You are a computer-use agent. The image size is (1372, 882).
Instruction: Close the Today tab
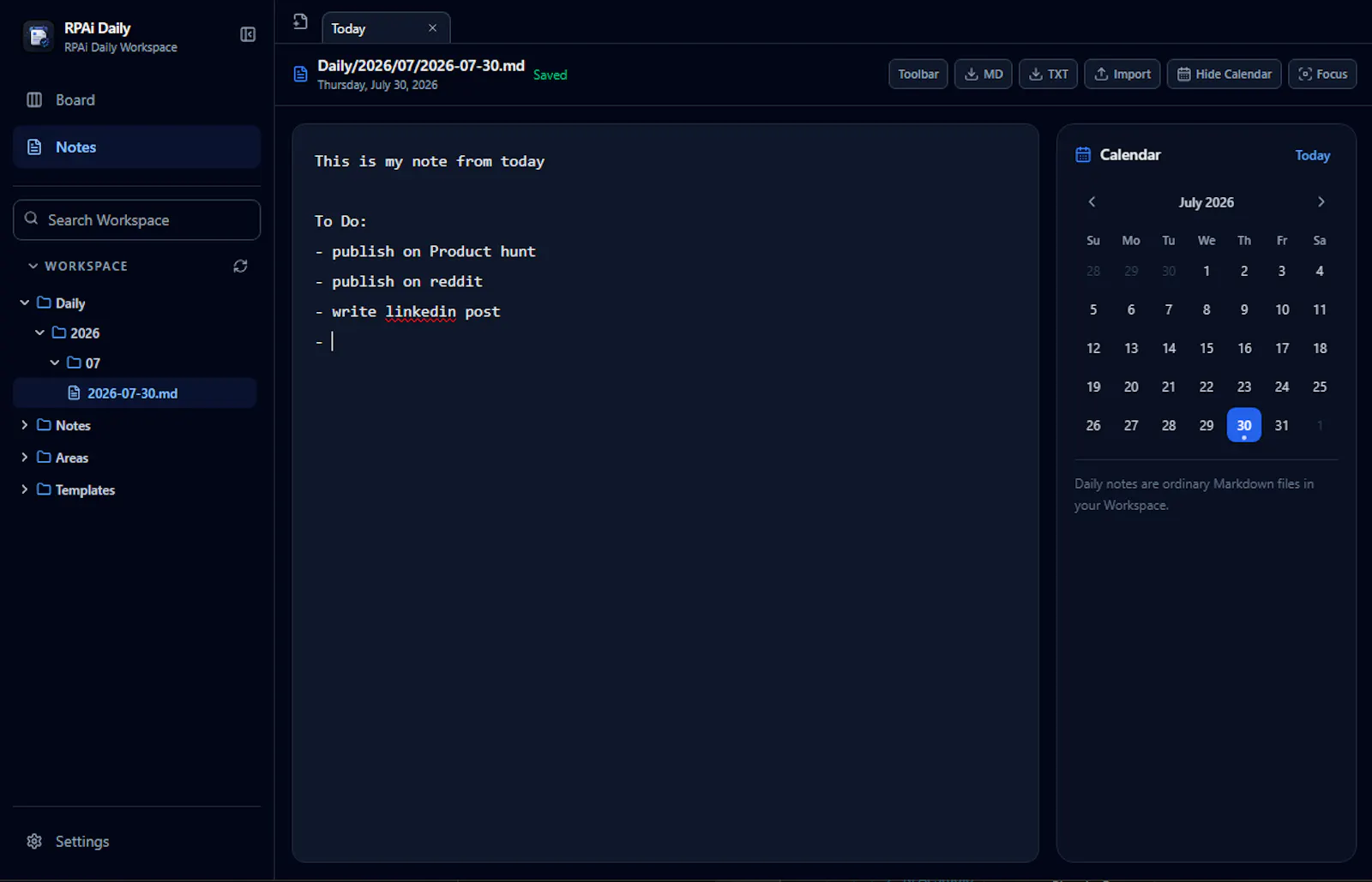432,28
